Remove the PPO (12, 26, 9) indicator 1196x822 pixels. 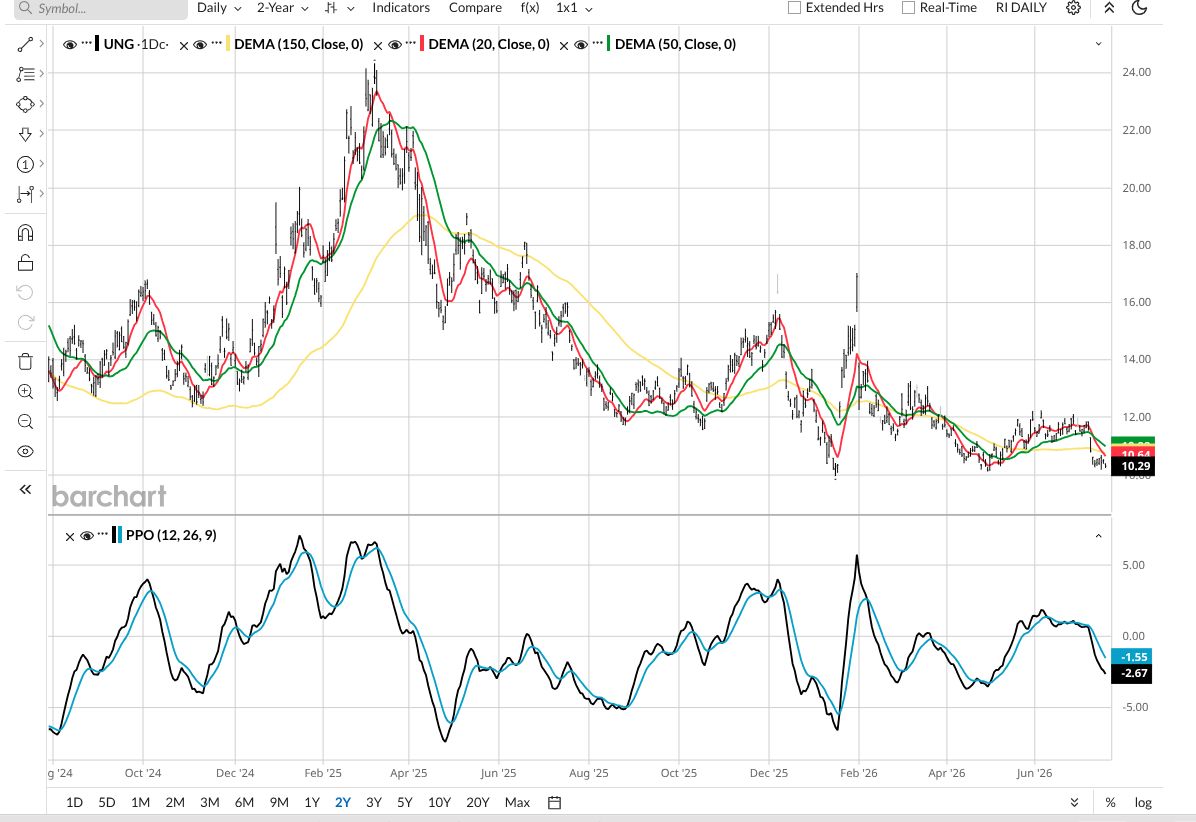(x=69, y=537)
